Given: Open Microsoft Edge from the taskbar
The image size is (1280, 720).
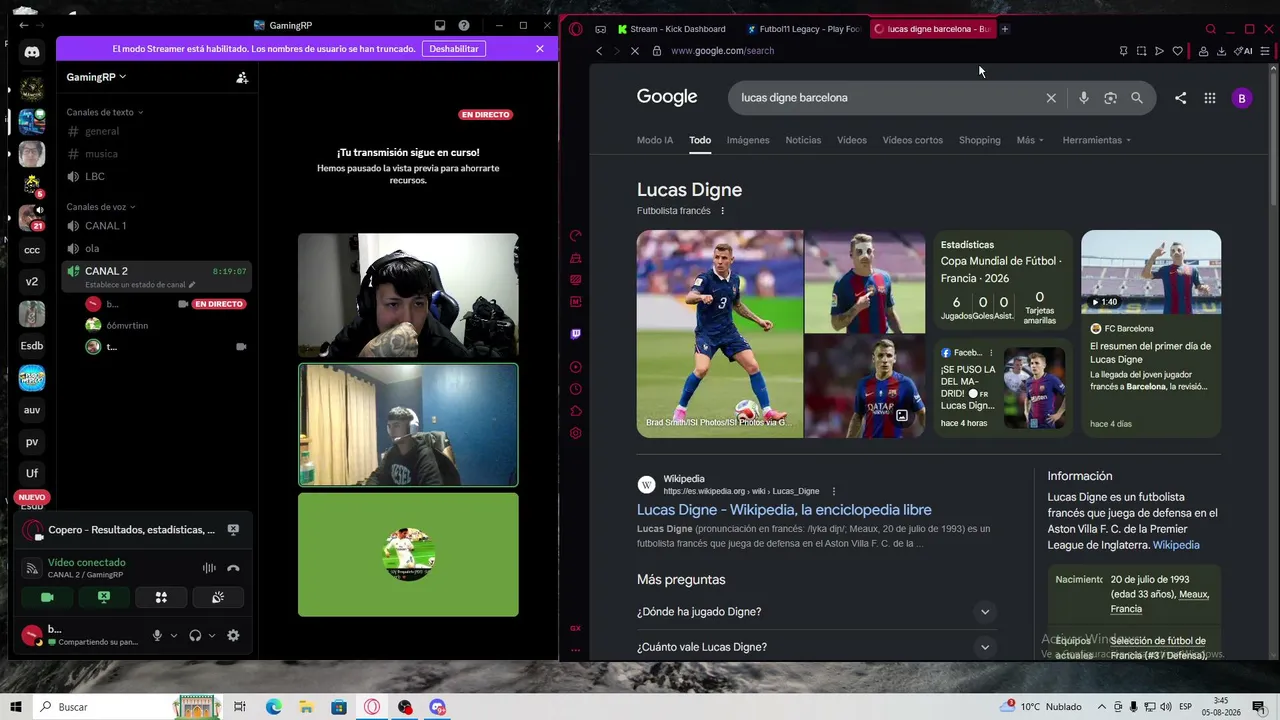Looking at the screenshot, I should 274,707.
